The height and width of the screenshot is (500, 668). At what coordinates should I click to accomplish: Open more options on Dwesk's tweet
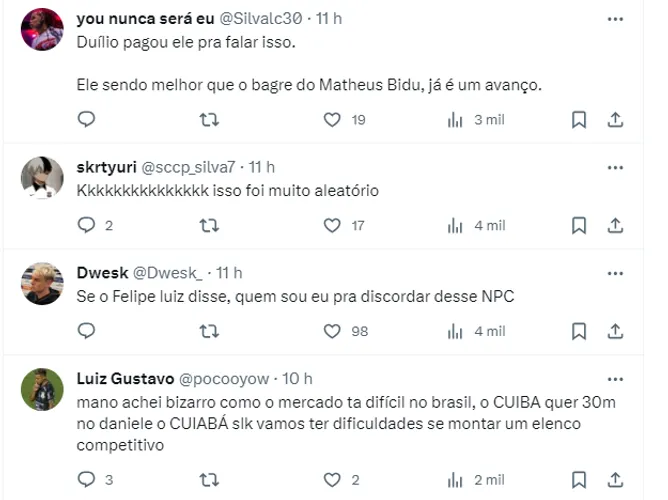pos(616,272)
